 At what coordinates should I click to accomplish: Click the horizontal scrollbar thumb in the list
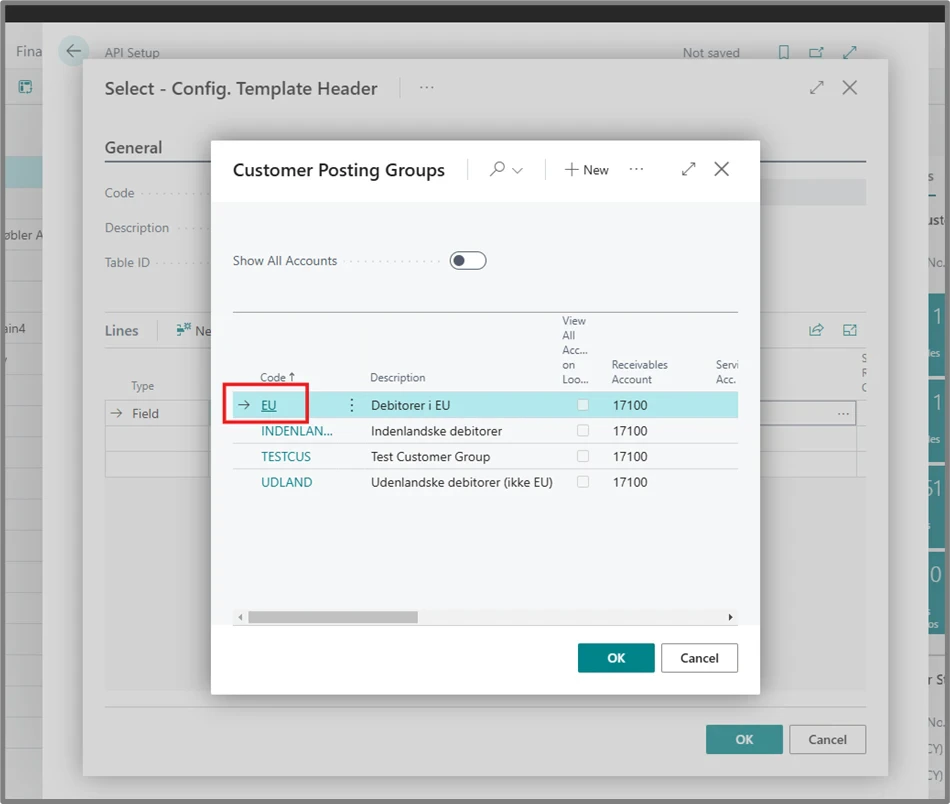click(333, 617)
